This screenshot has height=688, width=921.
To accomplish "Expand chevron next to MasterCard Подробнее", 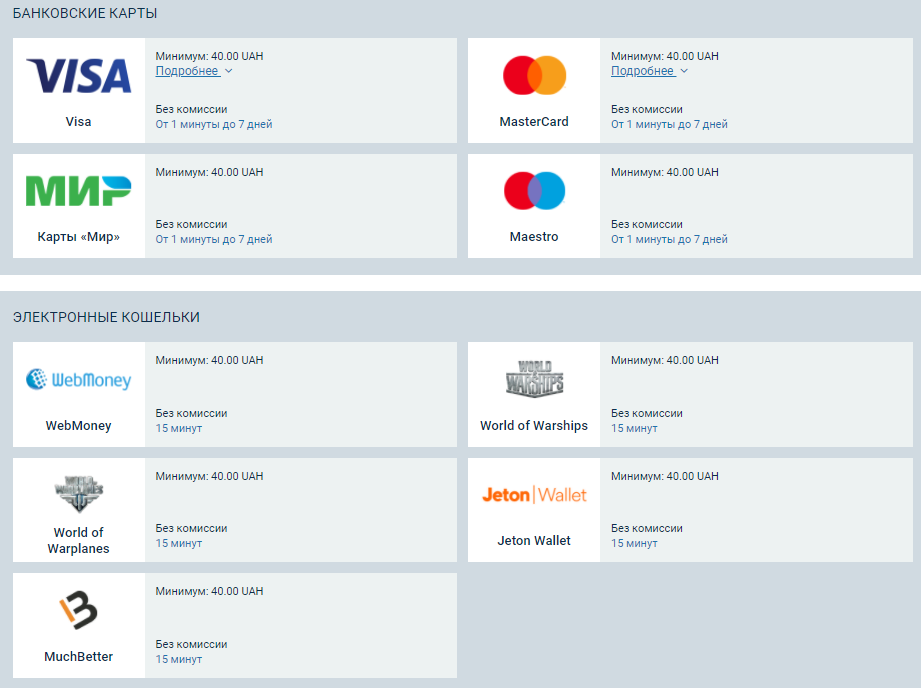I will (x=684, y=71).
